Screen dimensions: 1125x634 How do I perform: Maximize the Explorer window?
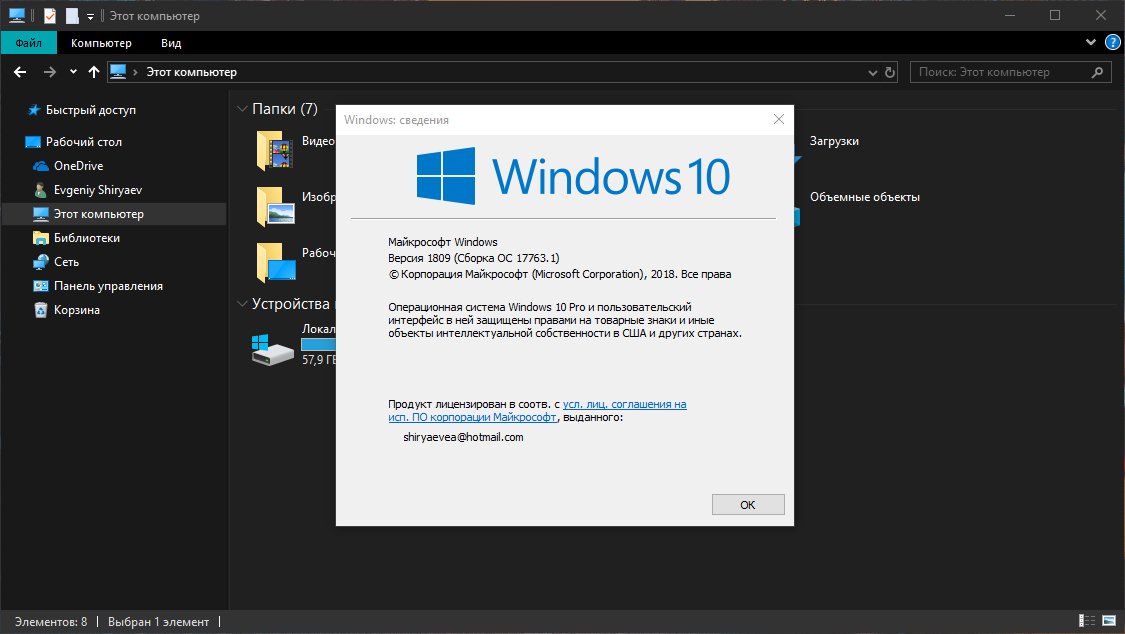click(x=1055, y=15)
